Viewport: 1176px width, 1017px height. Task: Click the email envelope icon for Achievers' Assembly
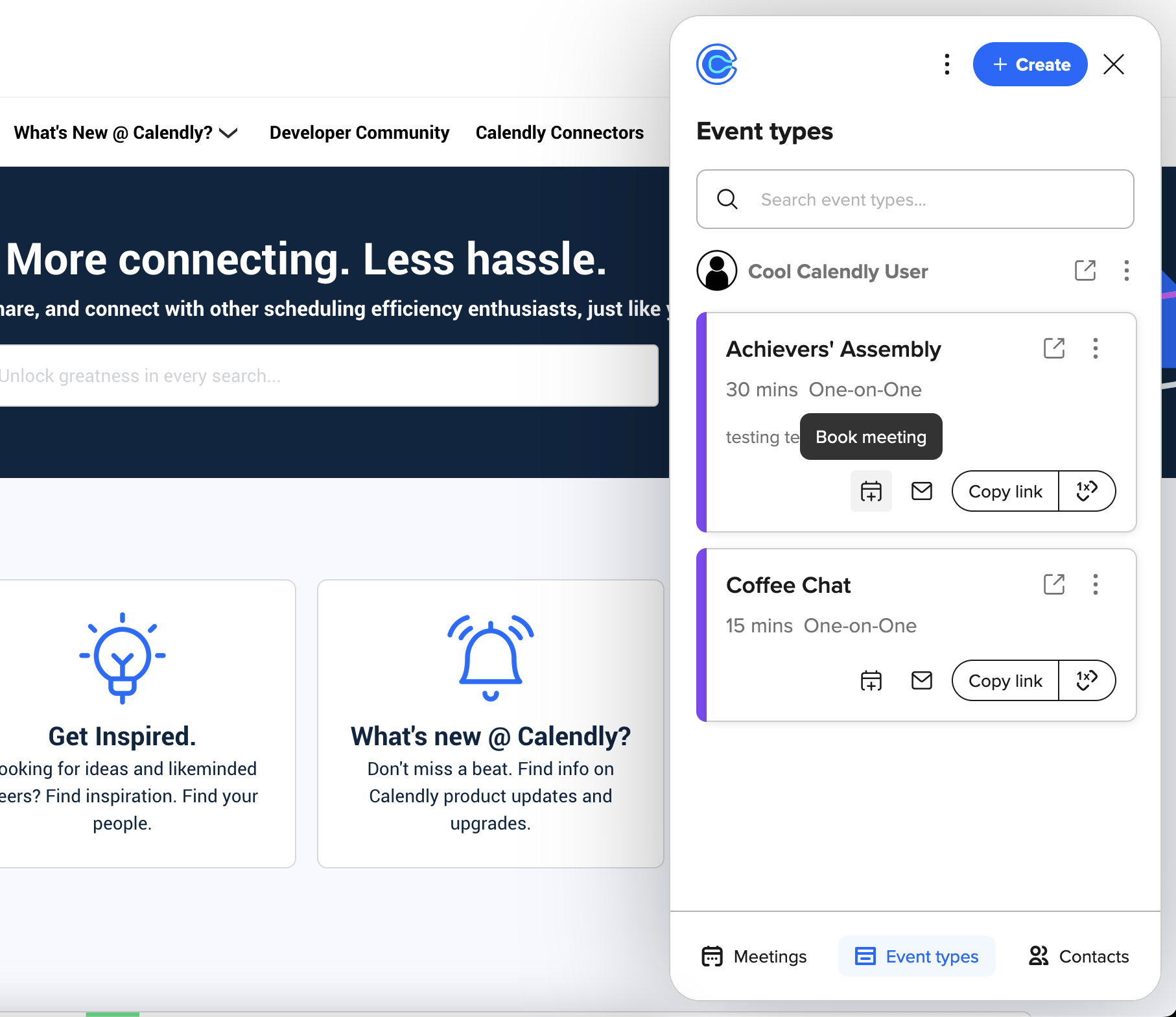pyautogui.click(x=921, y=492)
